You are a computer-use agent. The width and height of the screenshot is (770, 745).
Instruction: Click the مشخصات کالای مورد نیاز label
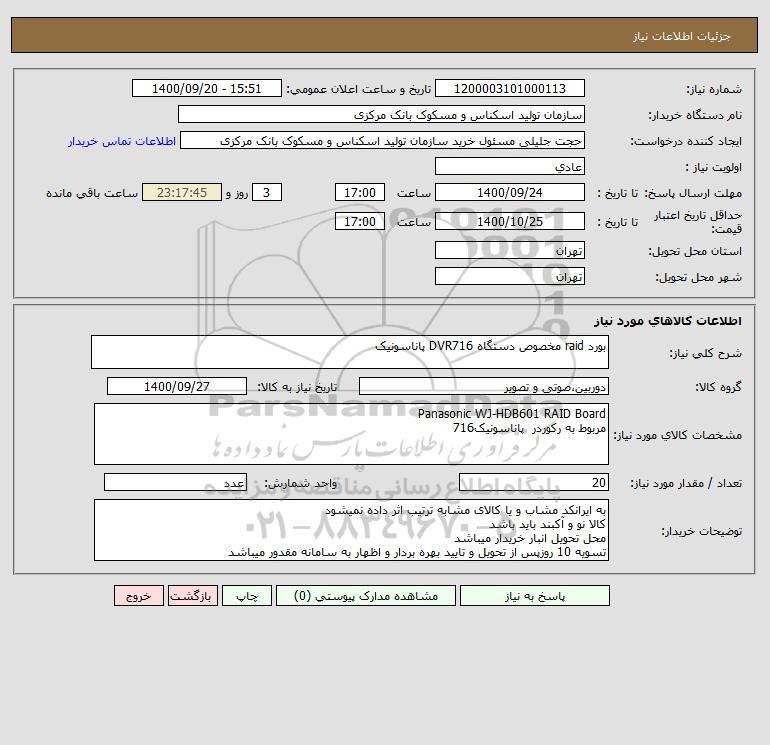(x=678, y=435)
